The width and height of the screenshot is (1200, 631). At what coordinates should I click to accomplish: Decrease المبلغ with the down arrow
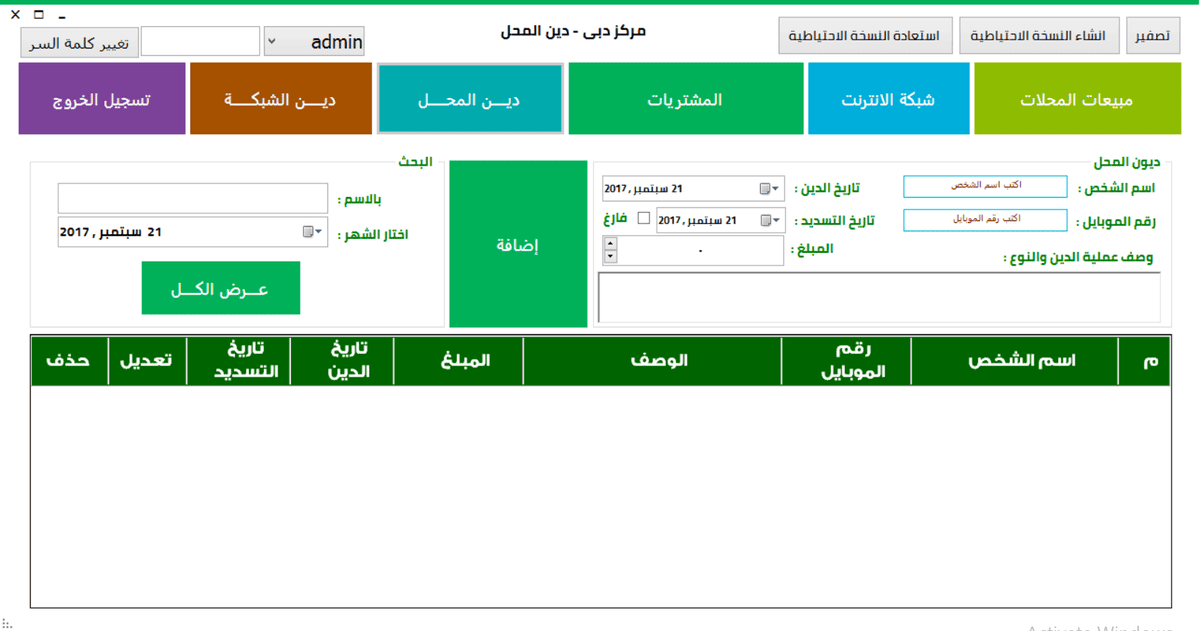pyautogui.click(x=610, y=257)
